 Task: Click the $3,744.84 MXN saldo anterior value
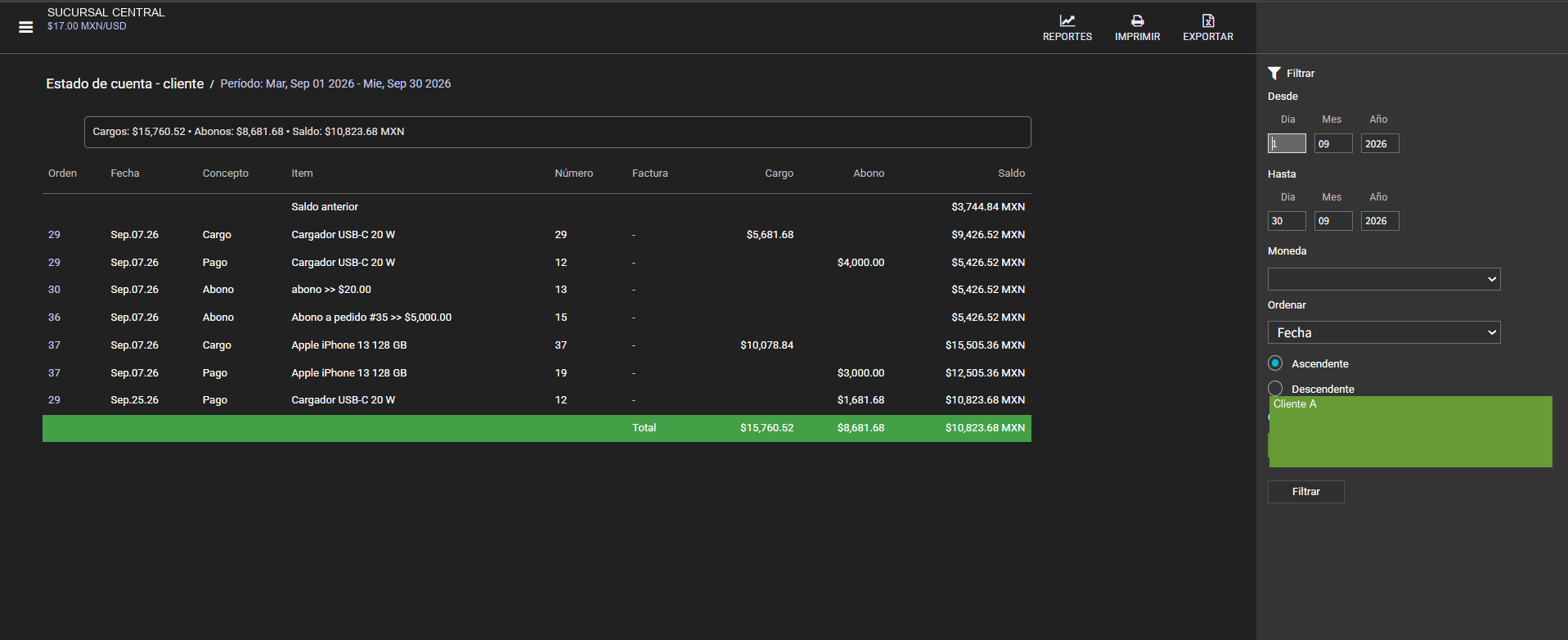pos(988,207)
